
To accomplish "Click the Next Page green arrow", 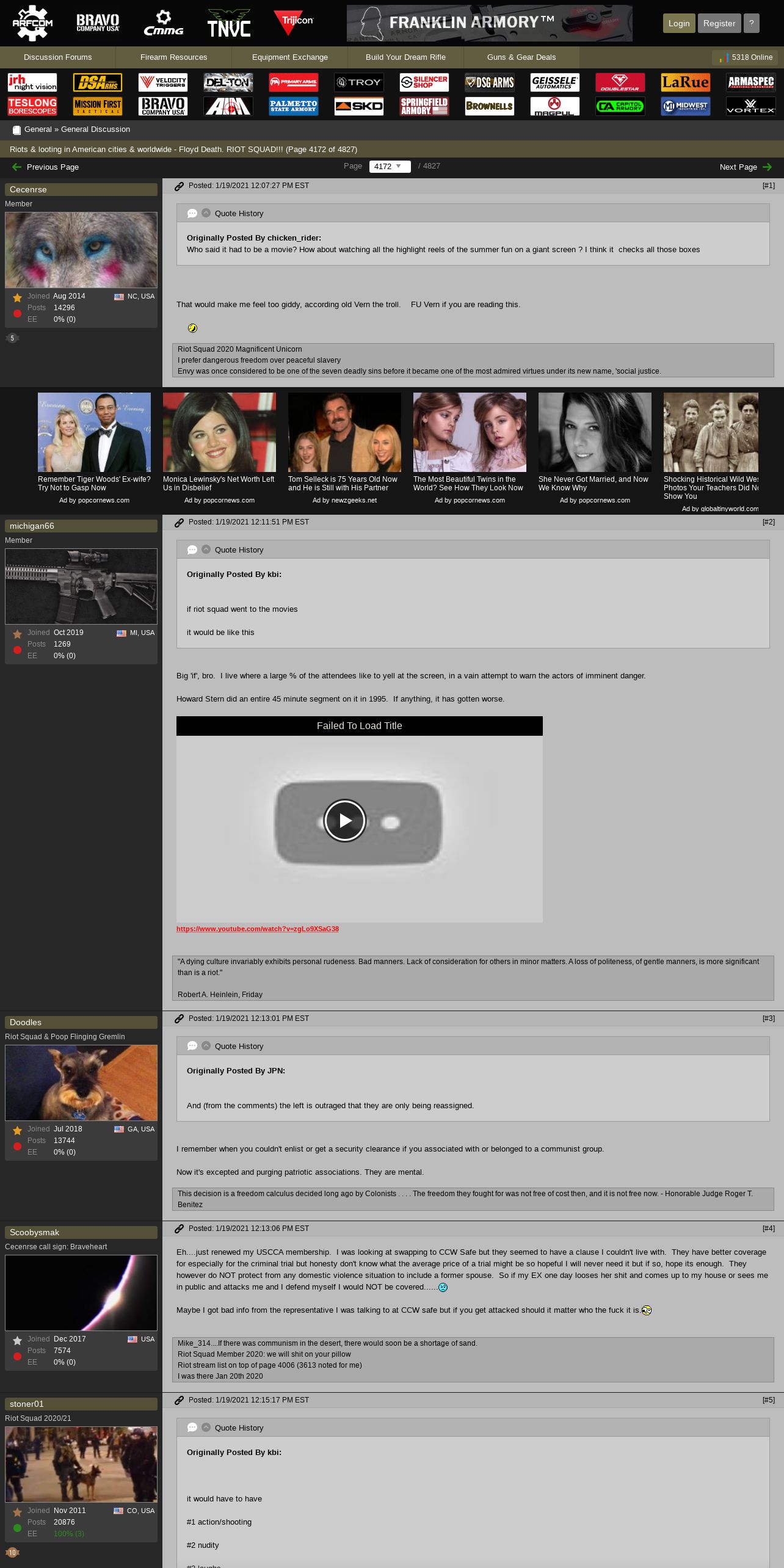I will (768, 167).
